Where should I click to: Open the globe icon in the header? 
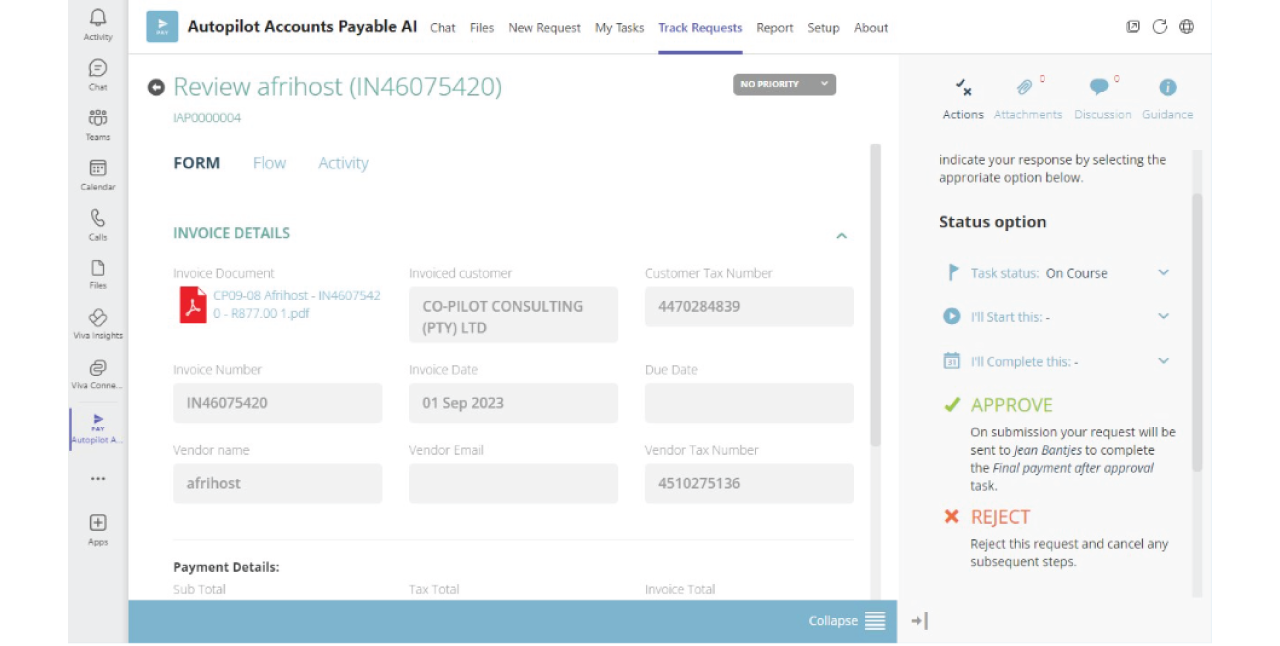1187,27
